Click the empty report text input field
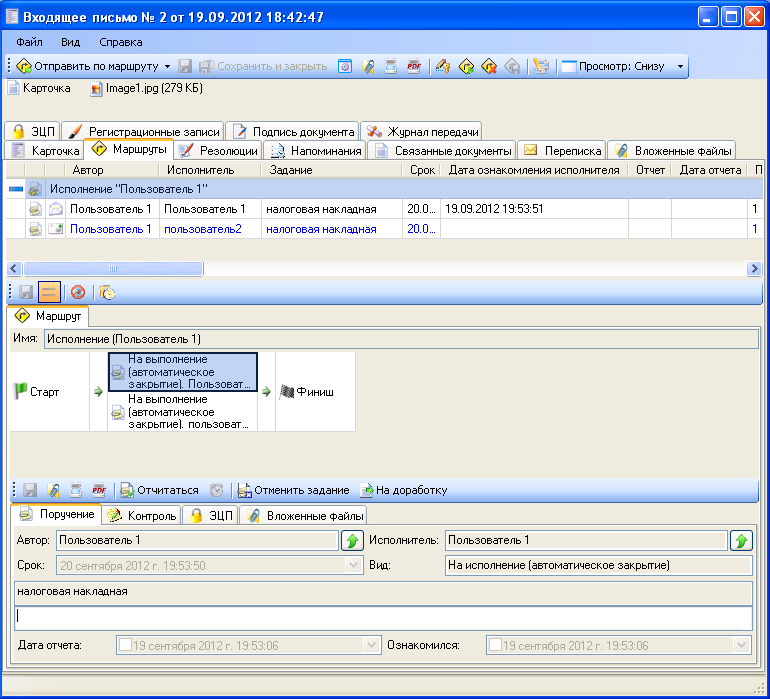Image resolution: width=770 pixels, height=699 pixels. pos(384,618)
